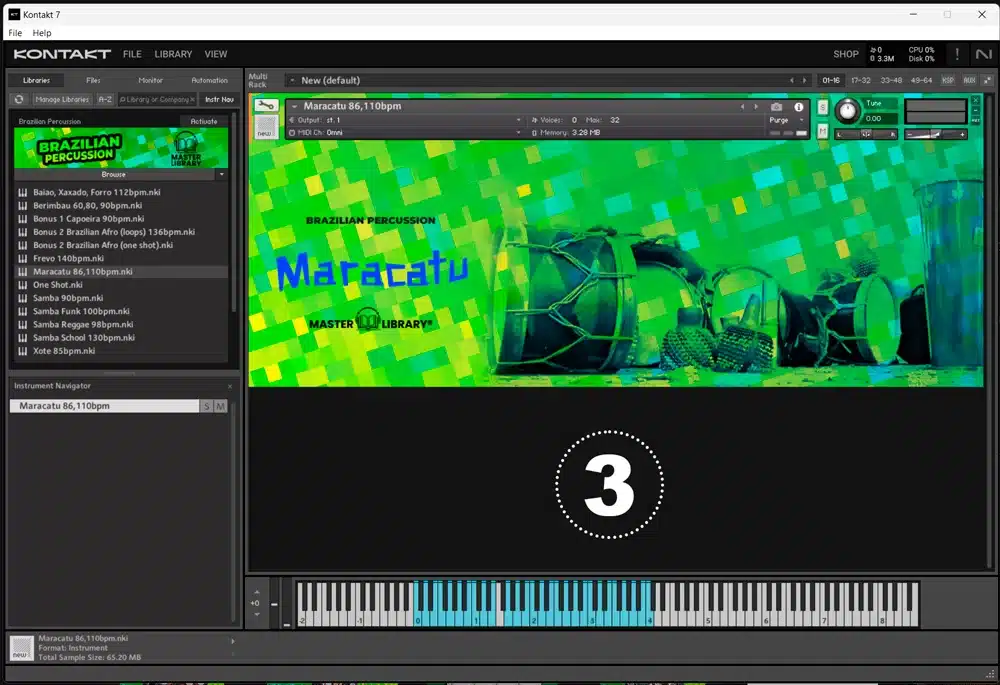The width and height of the screenshot is (1000, 685).
Task: Switch to the Monitor tab
Action: pos(151,80)
